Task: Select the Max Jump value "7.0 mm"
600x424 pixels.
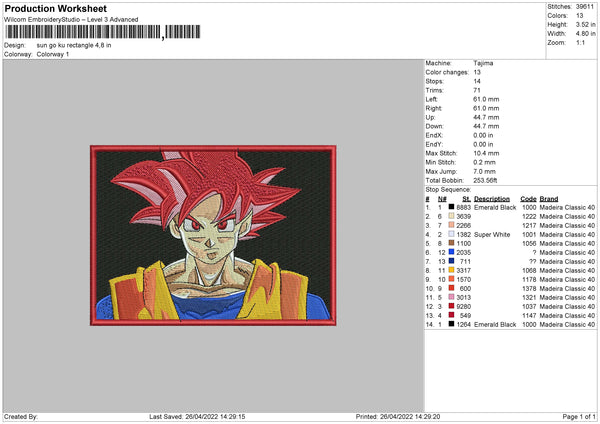Action: (484, 171)
